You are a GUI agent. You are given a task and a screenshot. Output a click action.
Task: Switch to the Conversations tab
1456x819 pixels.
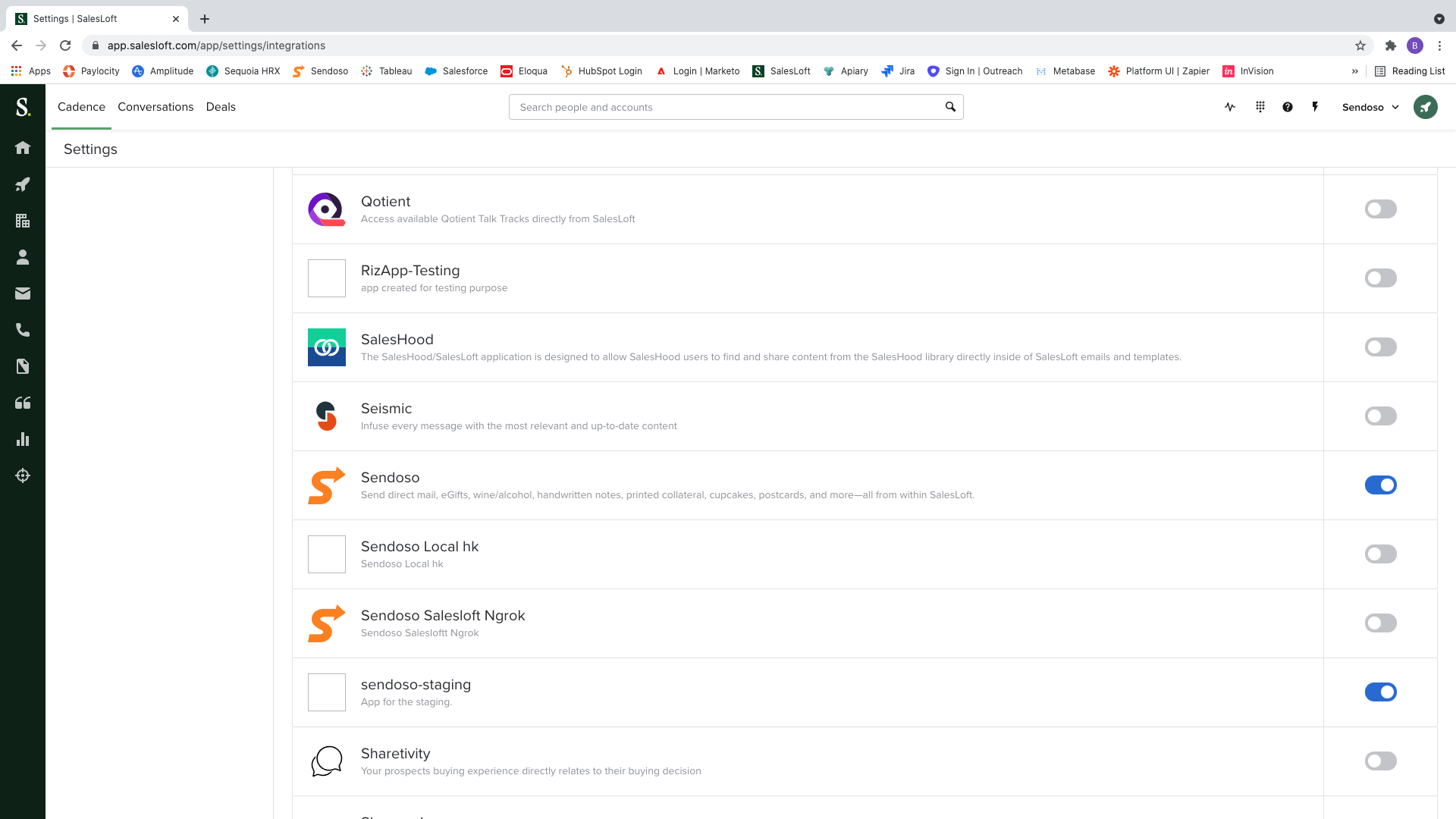[155, 107]
